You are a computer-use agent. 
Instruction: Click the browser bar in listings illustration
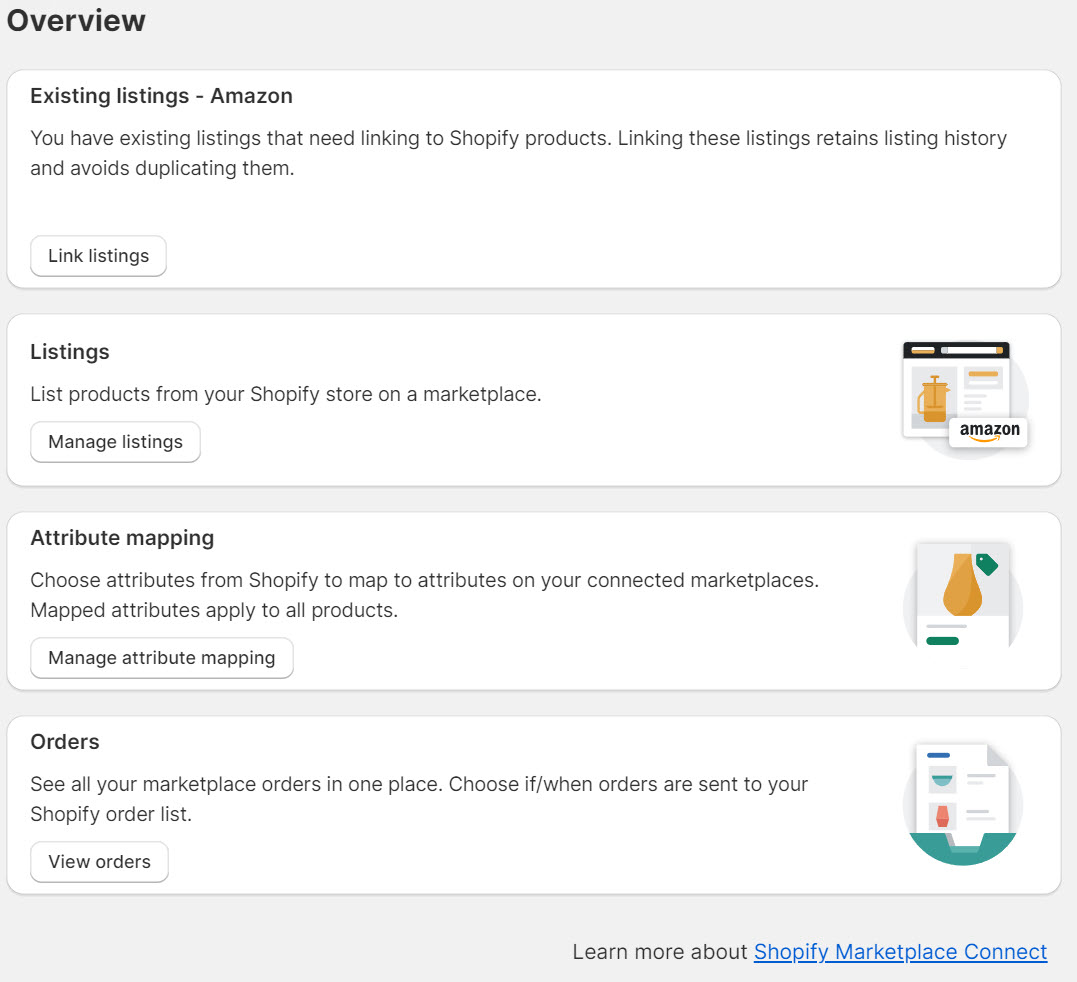pyautogui.click(x=956, y=350)
